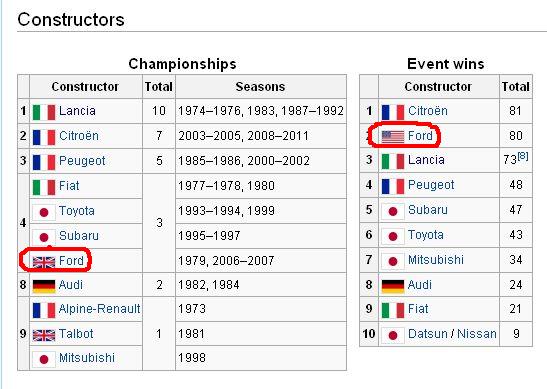This screenshot has height=389, width=547.
Task: Click the footnote [8] reference next to 73
Action: pyautogui.click(x=523, y=156)
